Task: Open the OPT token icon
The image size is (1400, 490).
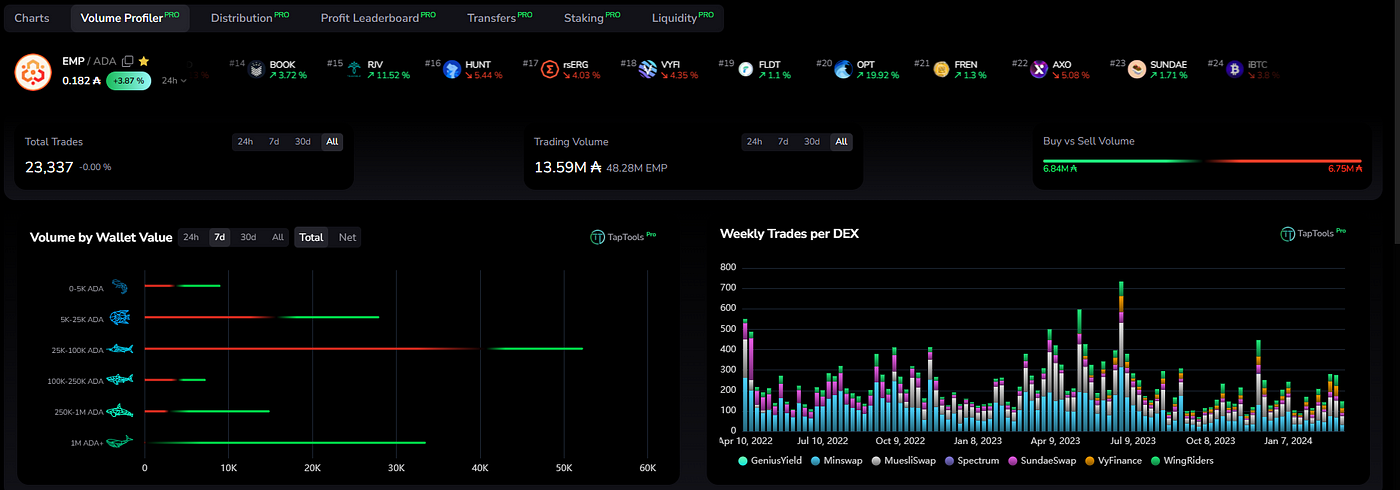Action: coord(844,69)
